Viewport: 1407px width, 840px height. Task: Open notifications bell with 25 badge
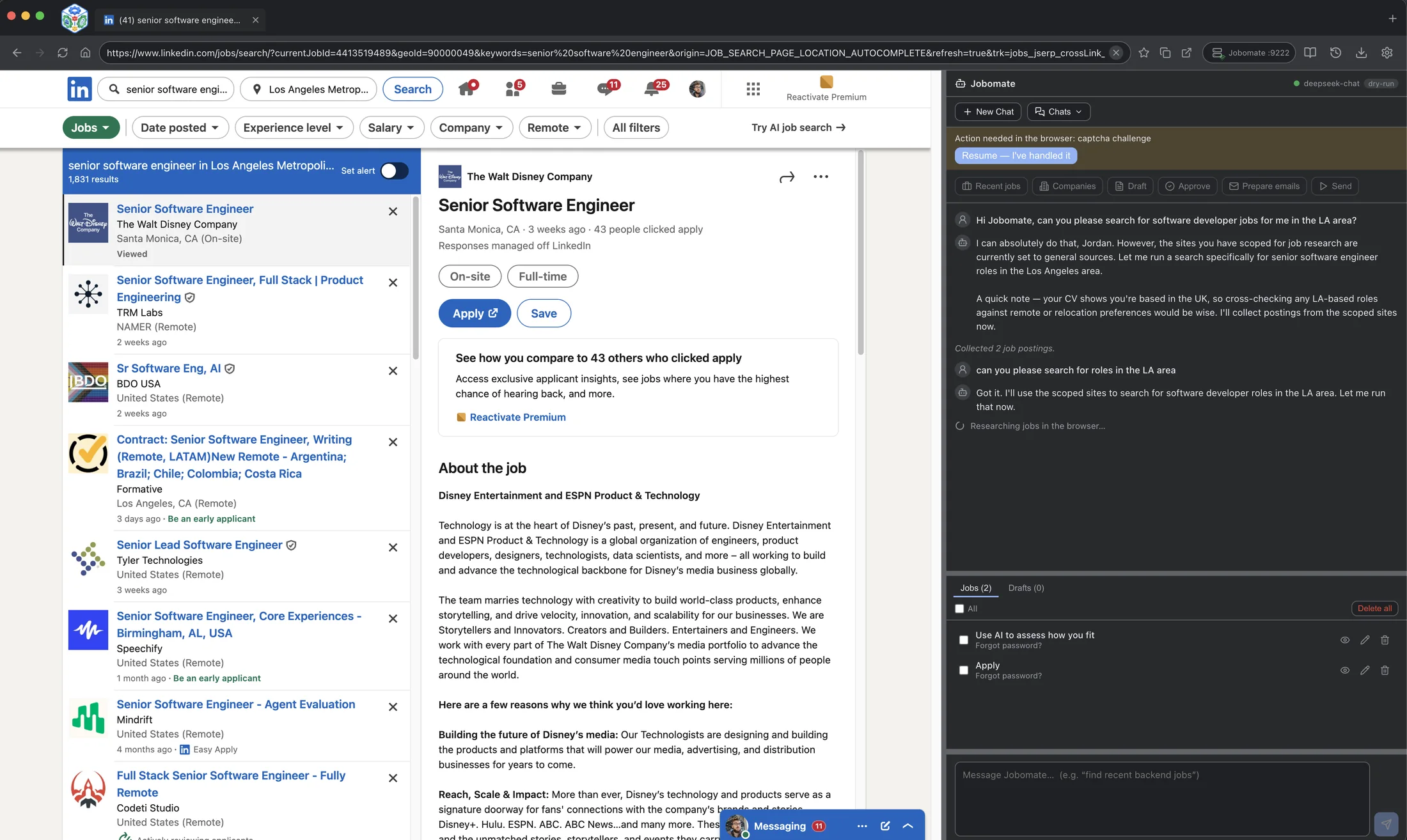654,88
